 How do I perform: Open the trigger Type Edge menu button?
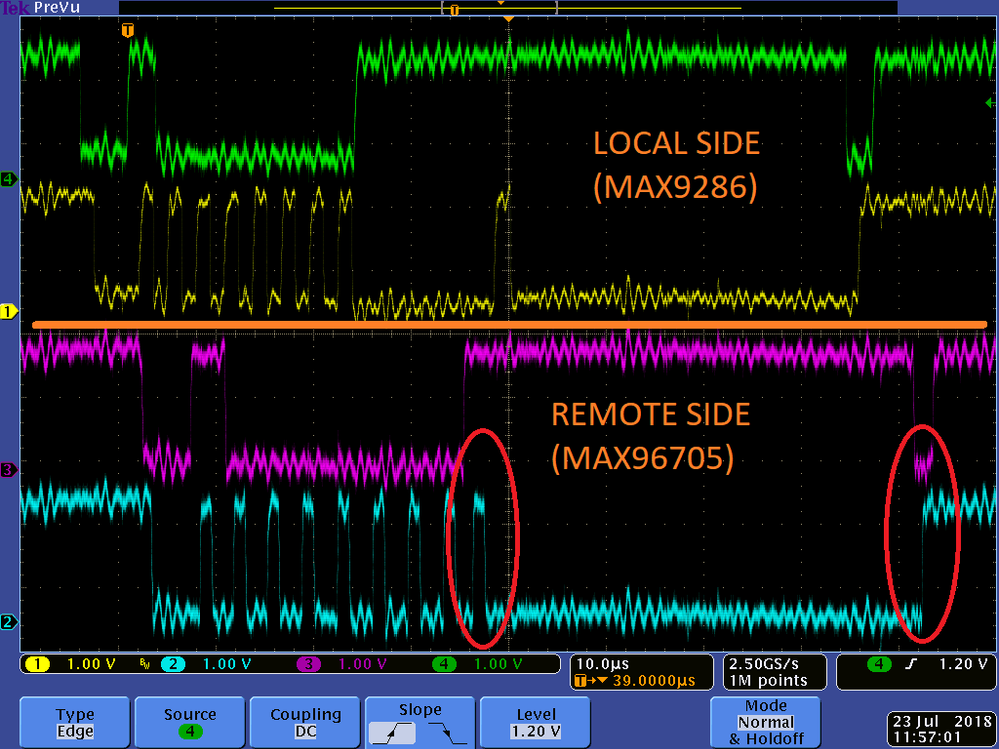click(x=75, y=723)
